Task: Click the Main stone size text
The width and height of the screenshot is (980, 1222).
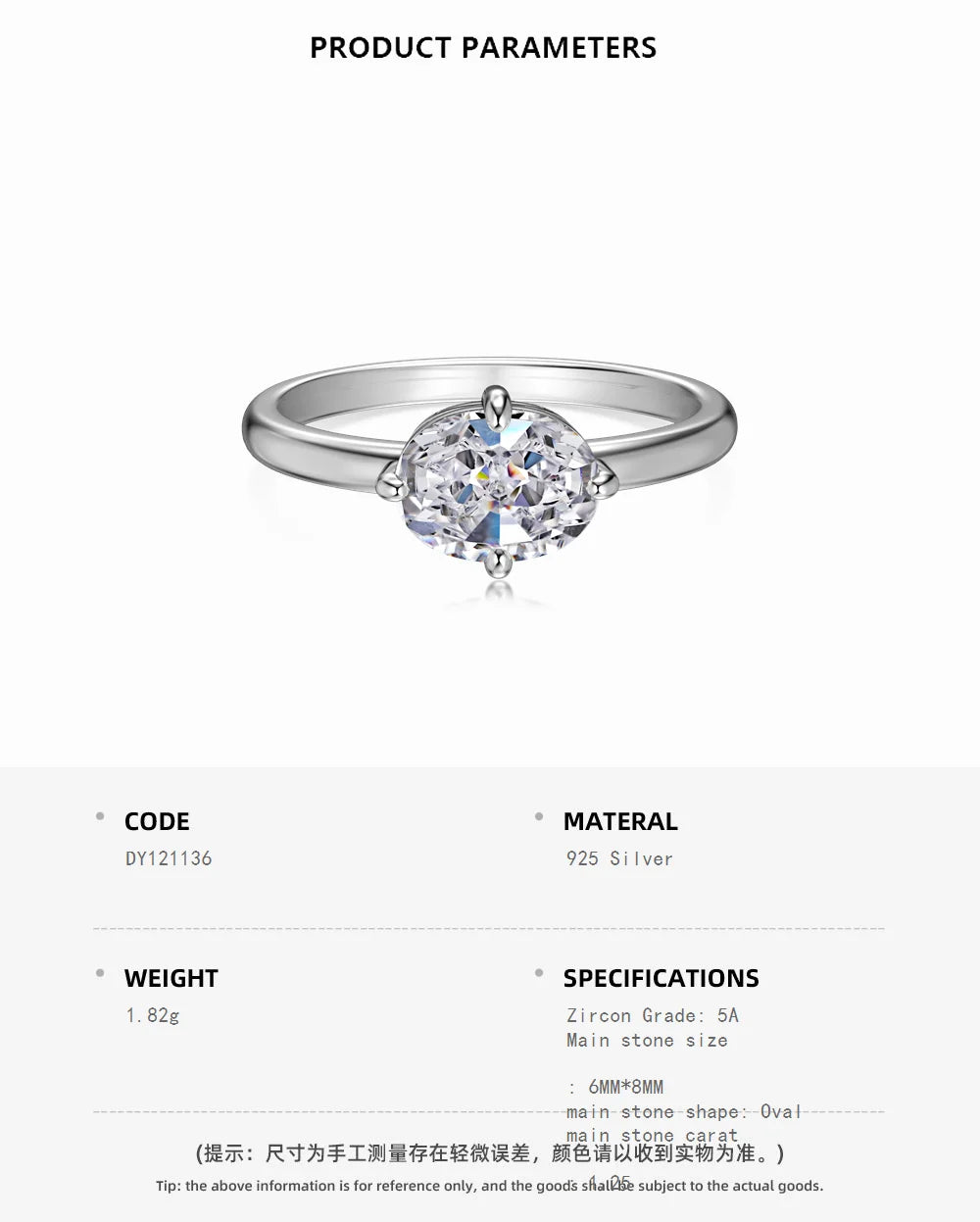Action: click(647, 1040)
